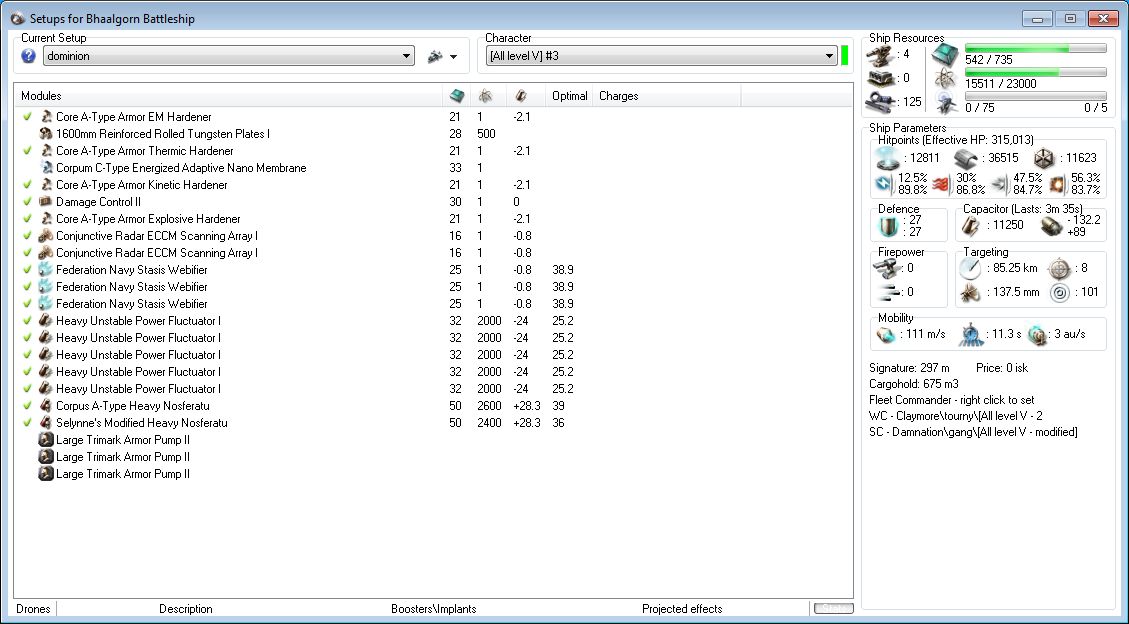Toggle Core A-Type Armor Explosive Hardener checkmark
The height and width of the screenshot is (624, 1129).
[x=27, y=219]
